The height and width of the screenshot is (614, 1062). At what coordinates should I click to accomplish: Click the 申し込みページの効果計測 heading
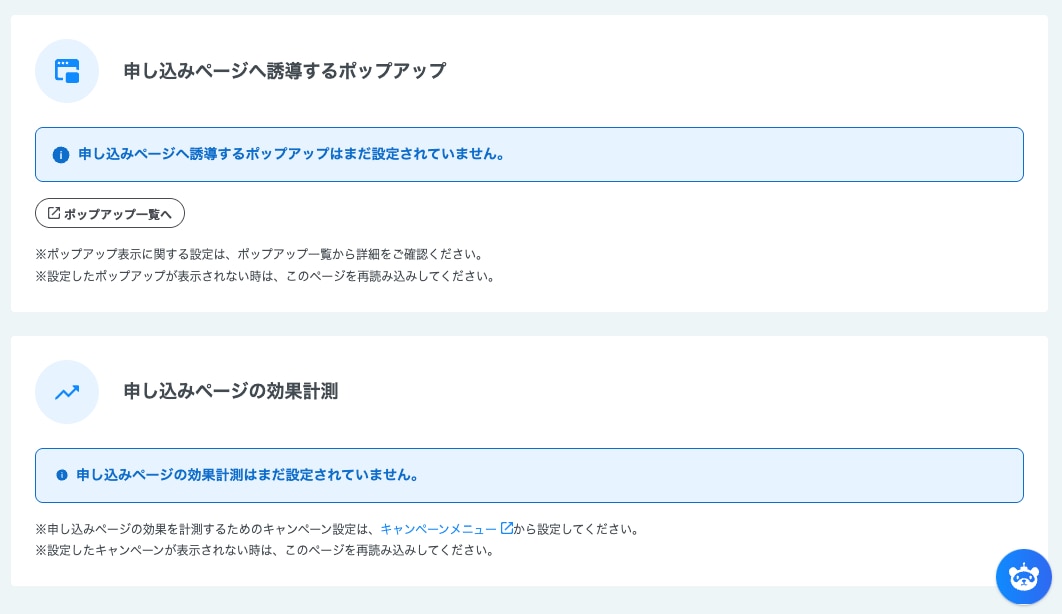pos(230,392)
